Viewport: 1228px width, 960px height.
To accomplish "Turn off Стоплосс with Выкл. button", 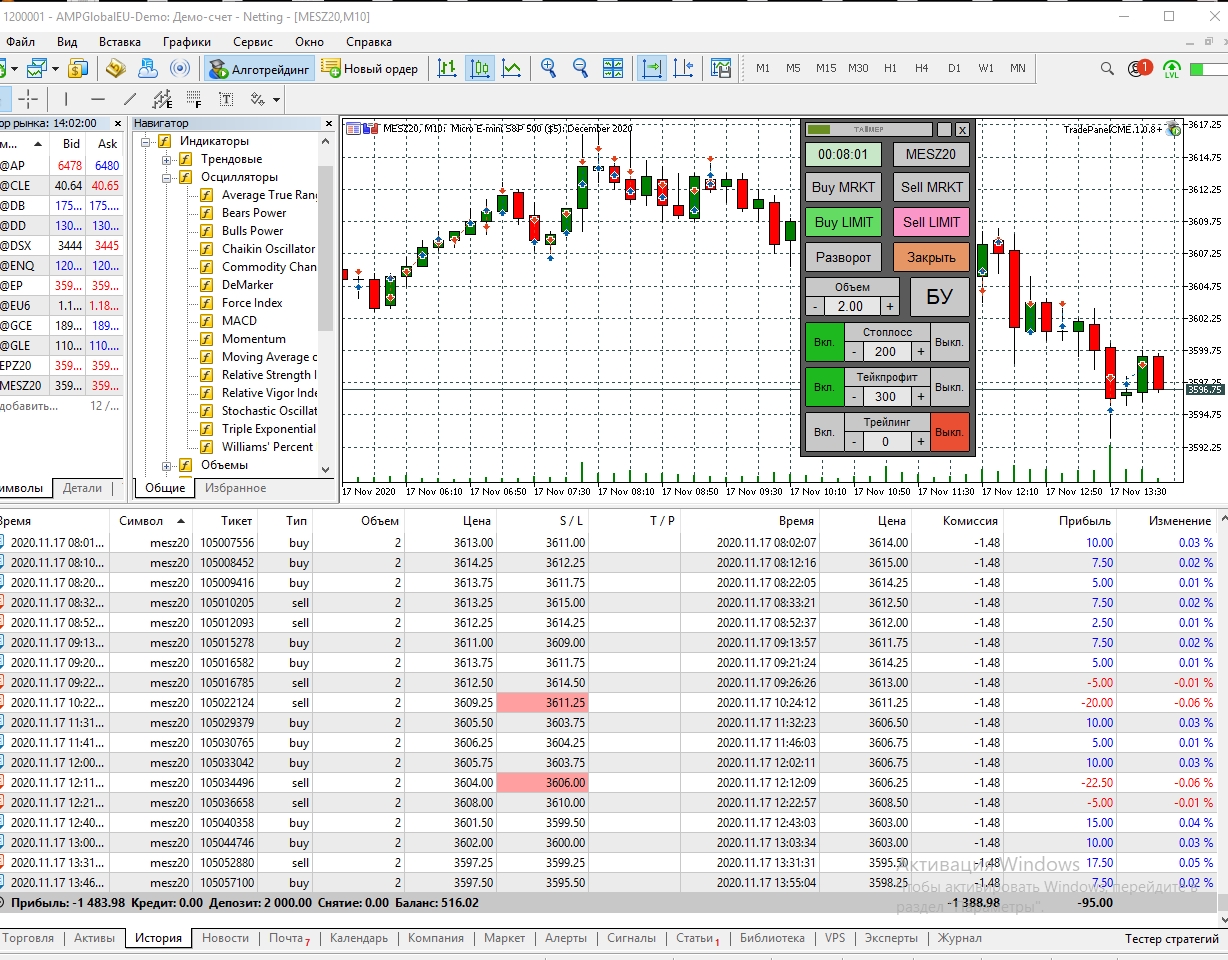I will tap(949, 342).
